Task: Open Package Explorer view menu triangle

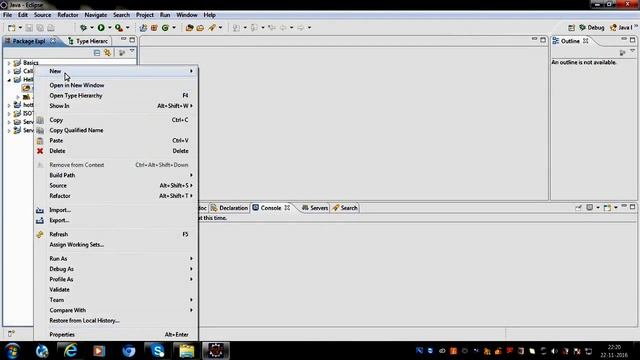Action: tap(132, 52)
